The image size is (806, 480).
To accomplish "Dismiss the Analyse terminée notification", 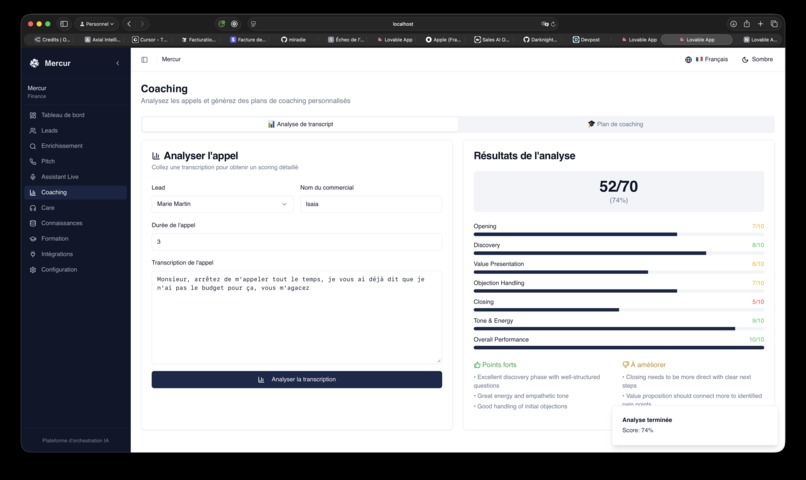I will [x=694, y=426].
